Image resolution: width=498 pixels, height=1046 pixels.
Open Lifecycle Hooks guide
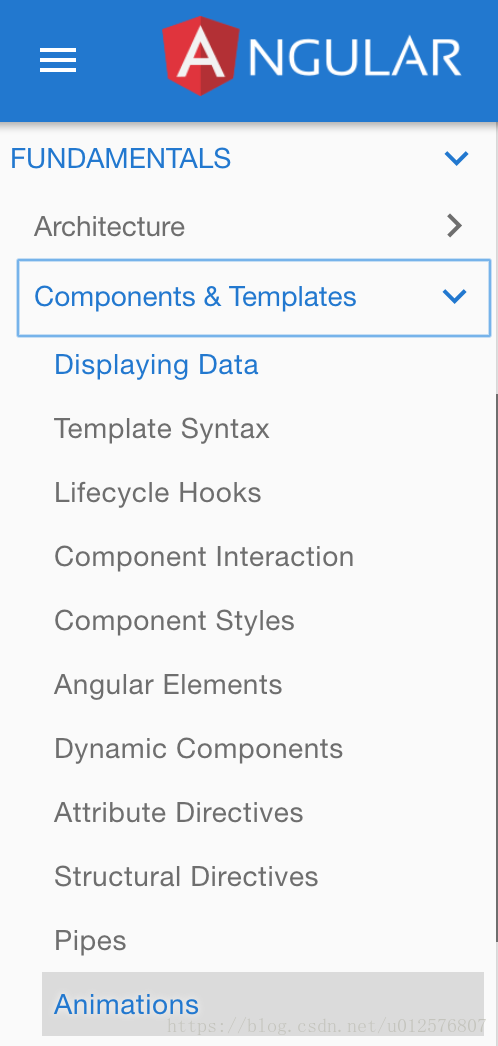(x=157, y=493)
